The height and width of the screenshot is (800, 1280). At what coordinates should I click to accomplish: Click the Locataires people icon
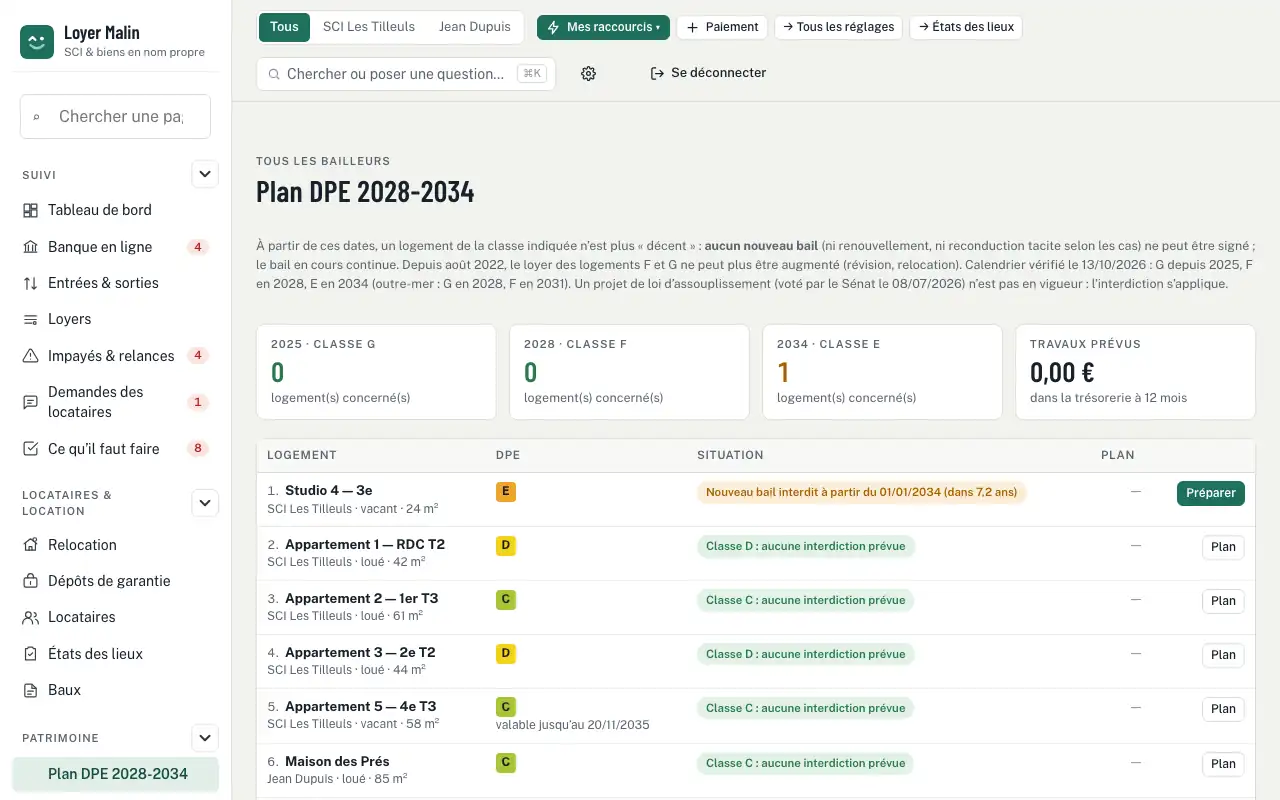(30, 617)
